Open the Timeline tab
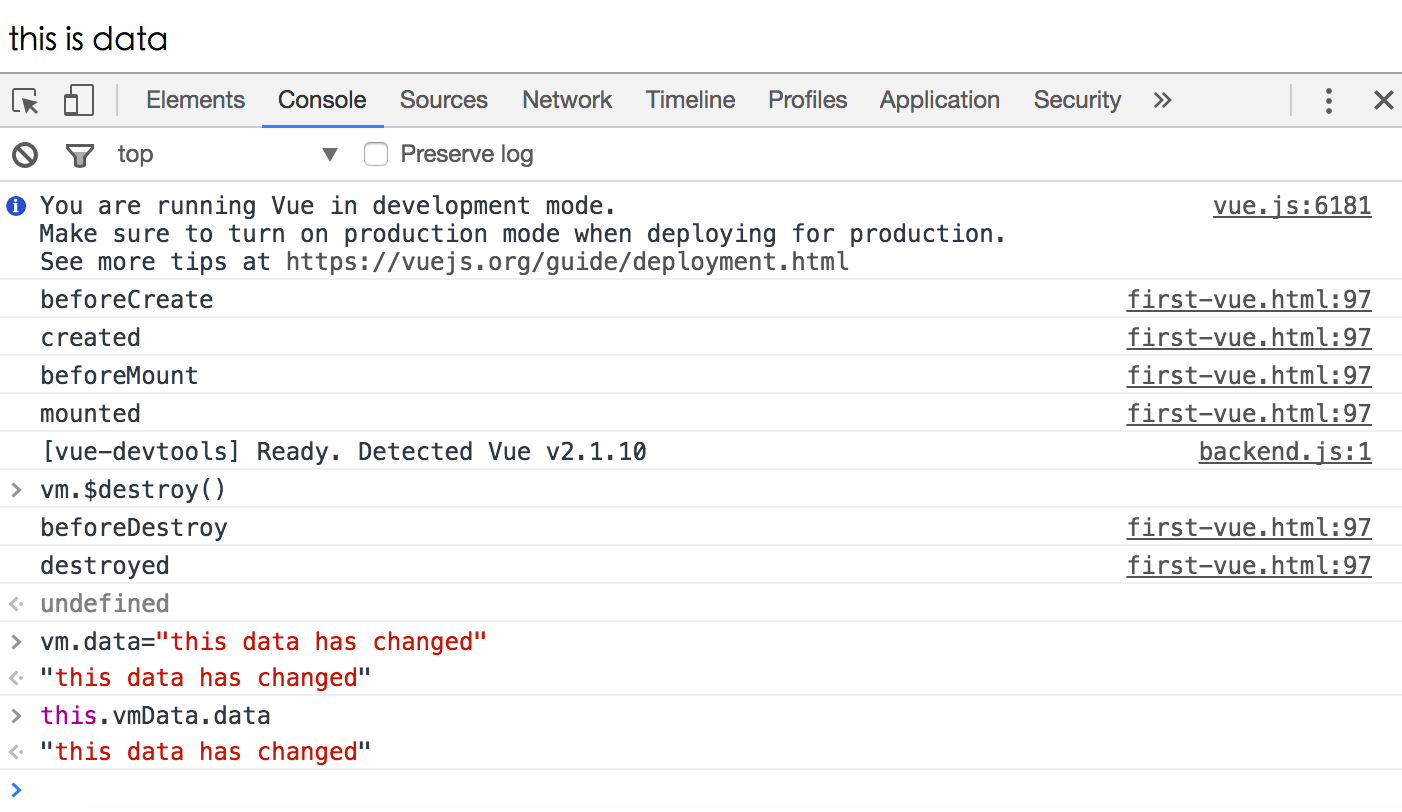 pyautogui.click(x=690, y=101)
